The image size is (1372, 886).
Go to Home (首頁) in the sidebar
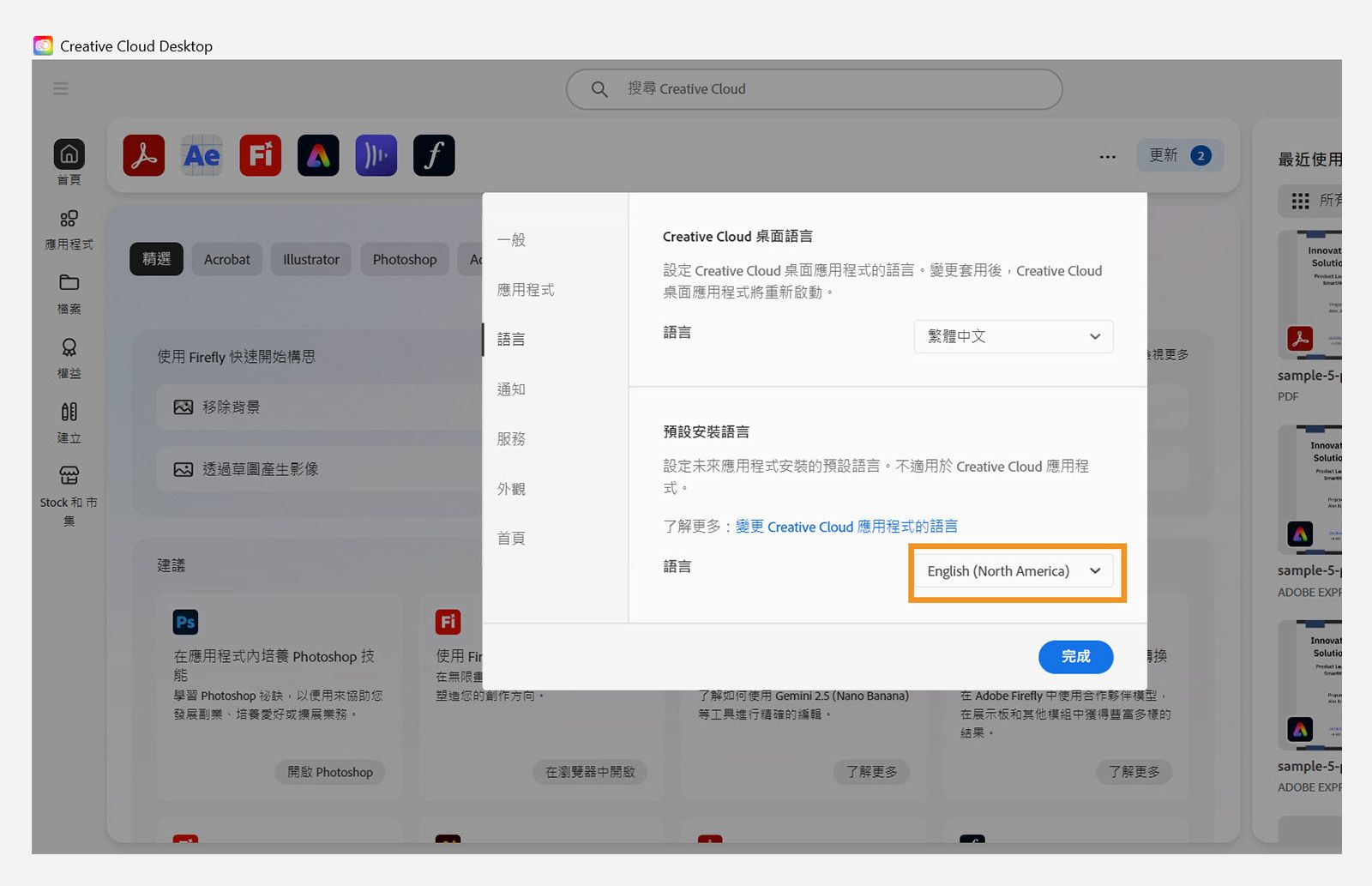[69, 162]
